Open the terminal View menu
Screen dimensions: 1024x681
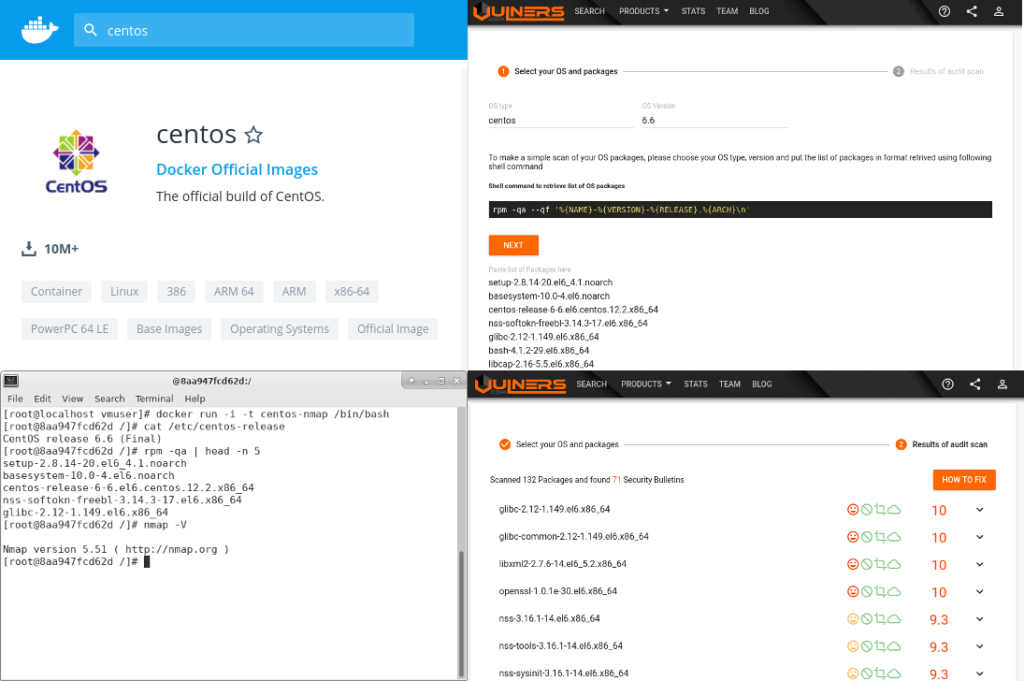click(72, 398)
